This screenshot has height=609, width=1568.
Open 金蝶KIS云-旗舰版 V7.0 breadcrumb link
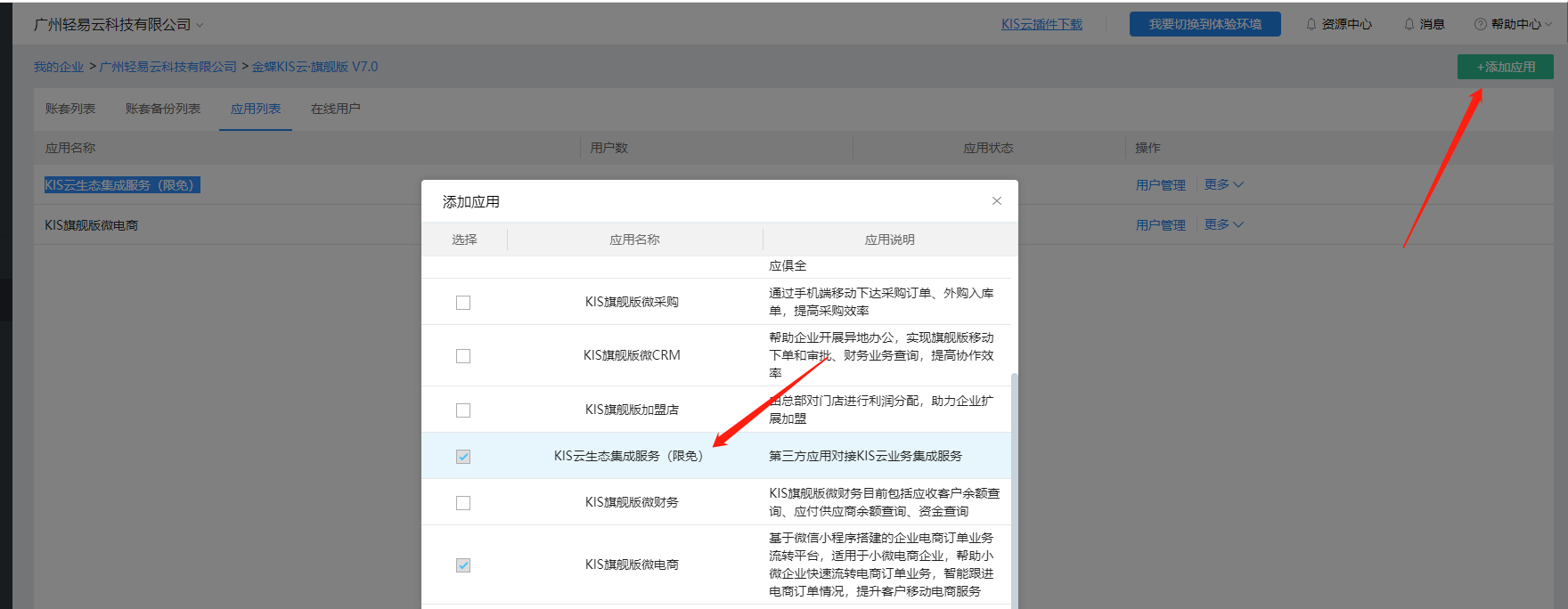pyautogui.click(x=314, y=67)
